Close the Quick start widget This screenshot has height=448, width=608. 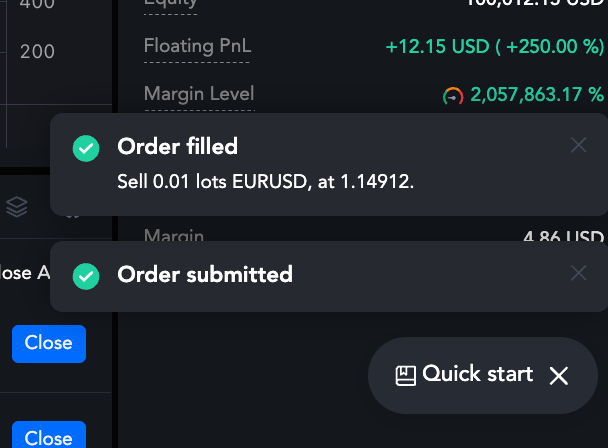(x=558, y=376)
